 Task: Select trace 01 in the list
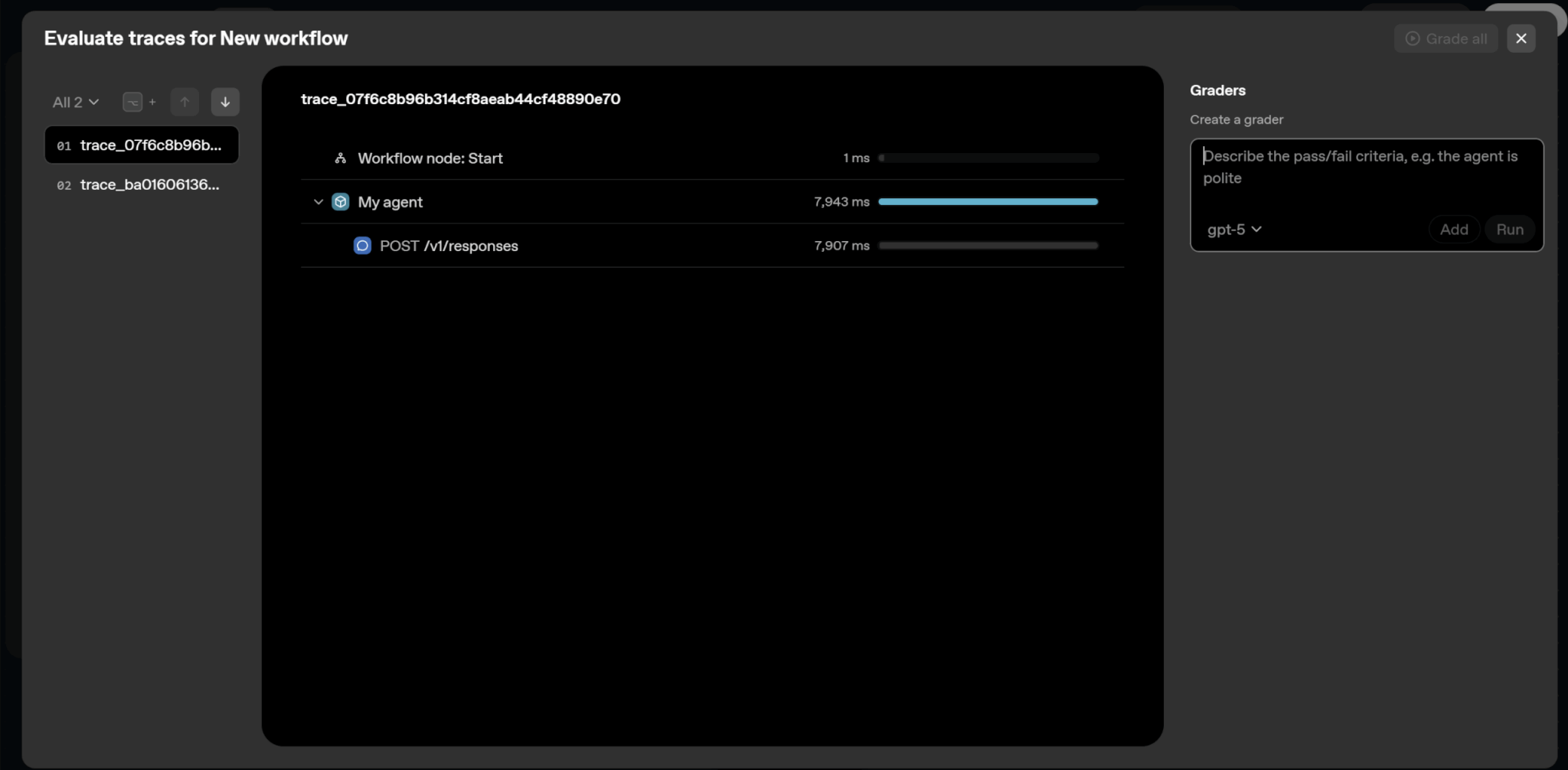click(142, 145)
